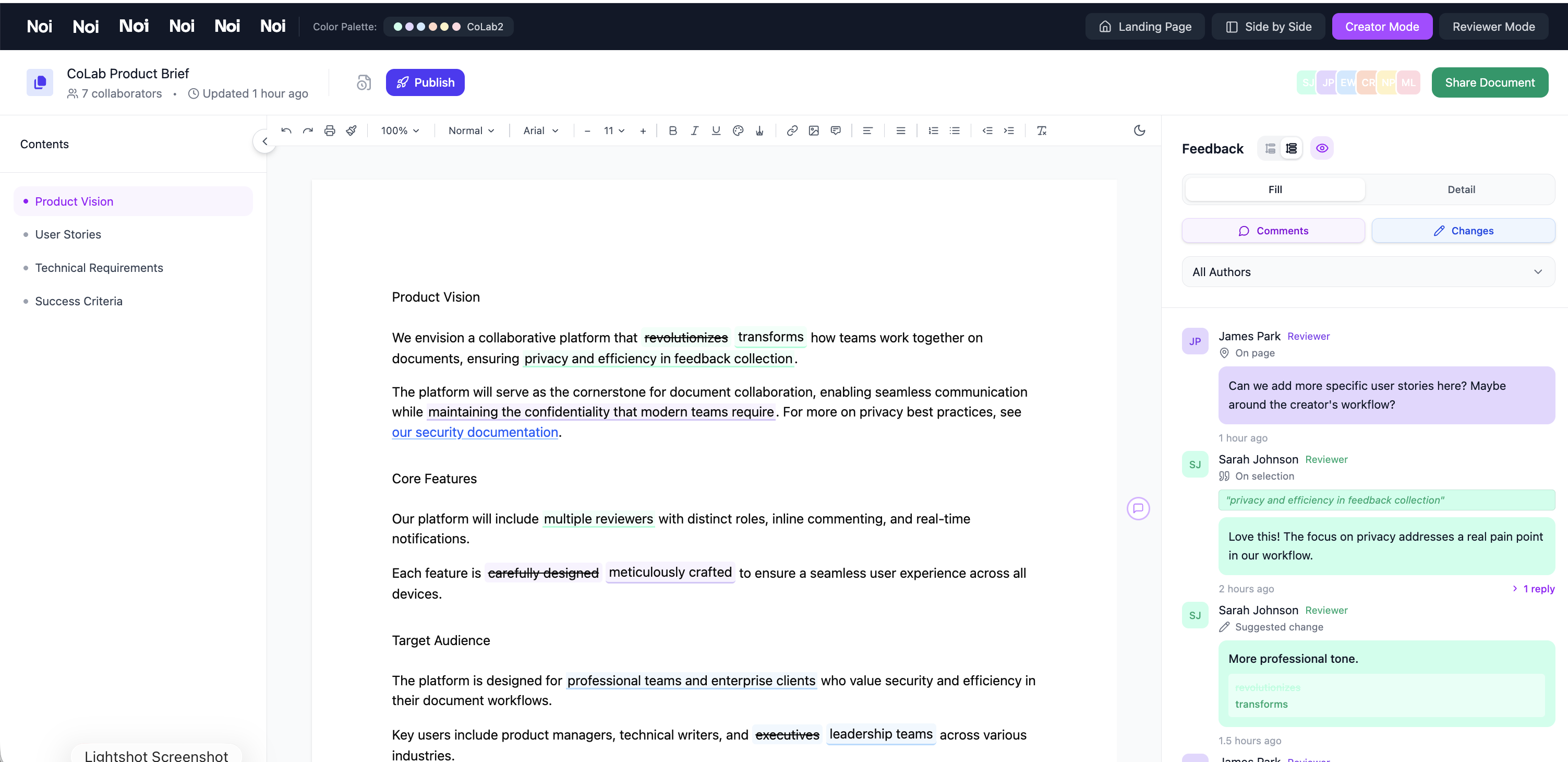
Task: Go to the Landing Page
Action: tap(1144, 26)
